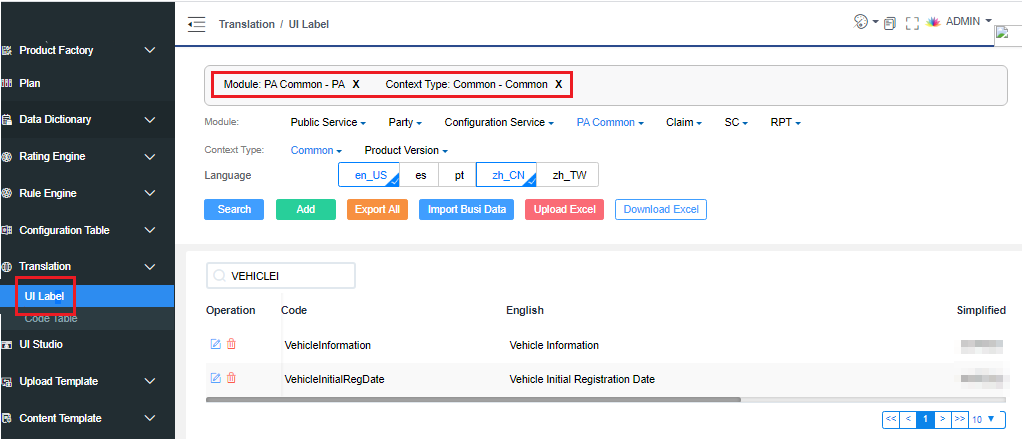Edit the VehicleInformation row
The width and height of the screenshot is (1025, 439).
point(215,345)
